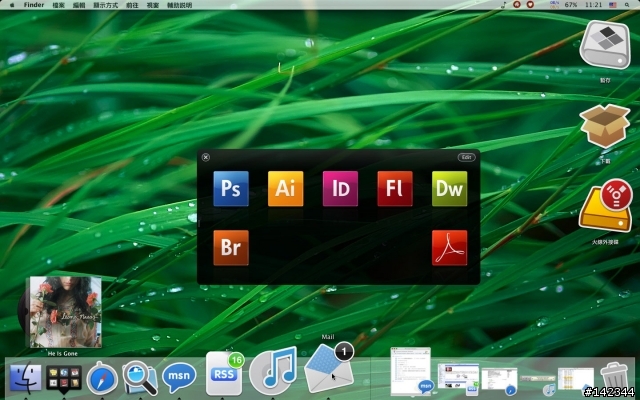Open the Trash in the Dock
The image size is (640, 400).
pos(615,378)
